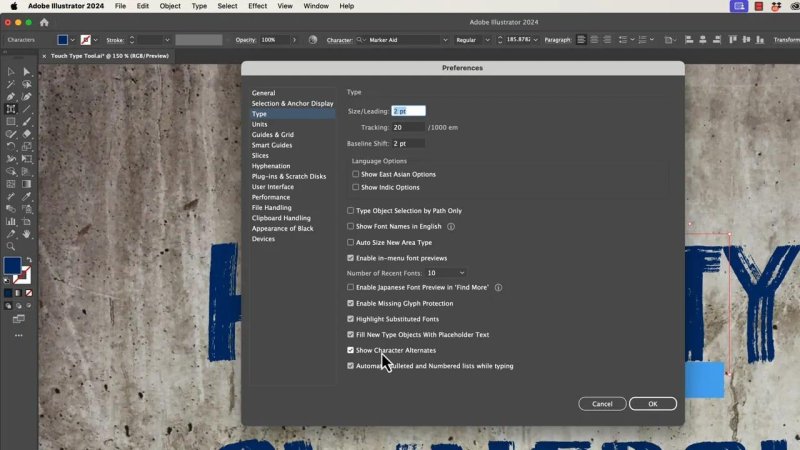Click the Home icon
The width and height of the screenshot is (800, 450).
tap(44, 22)
